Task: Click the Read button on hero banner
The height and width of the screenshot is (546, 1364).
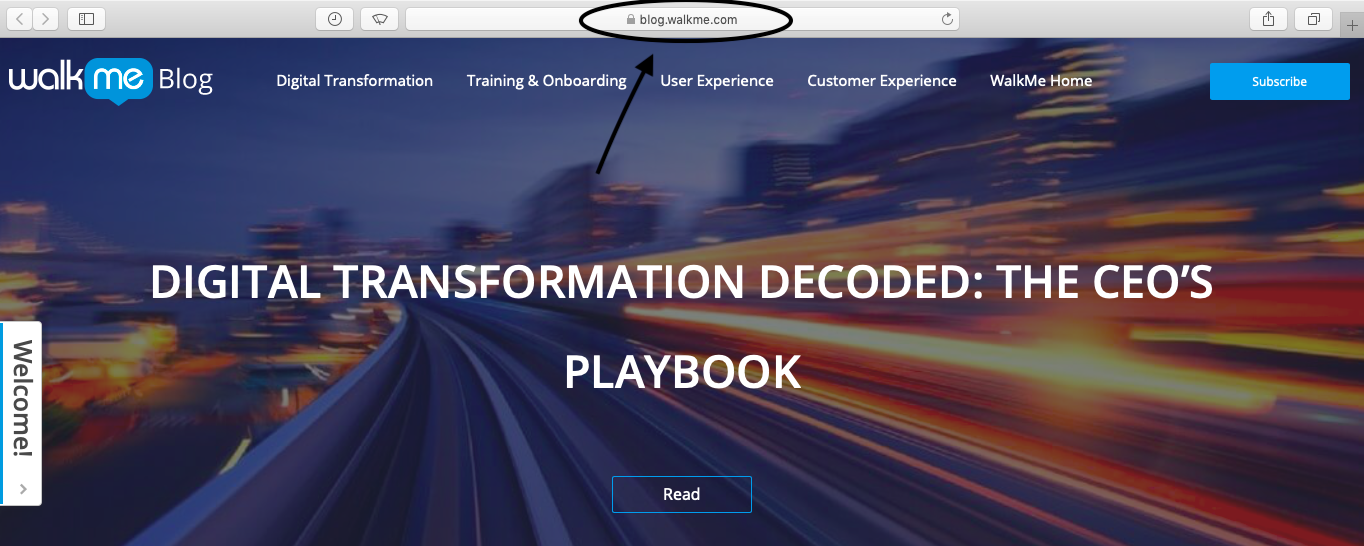Action: click(682, 494)
